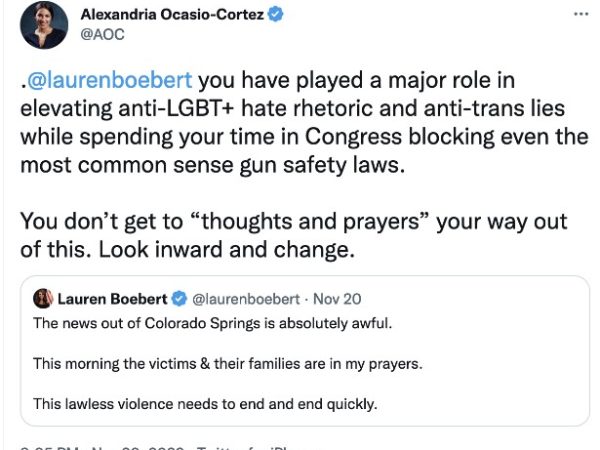
Task: Click 'The news out of Colorado Springs' line
Action: [212, 324]
